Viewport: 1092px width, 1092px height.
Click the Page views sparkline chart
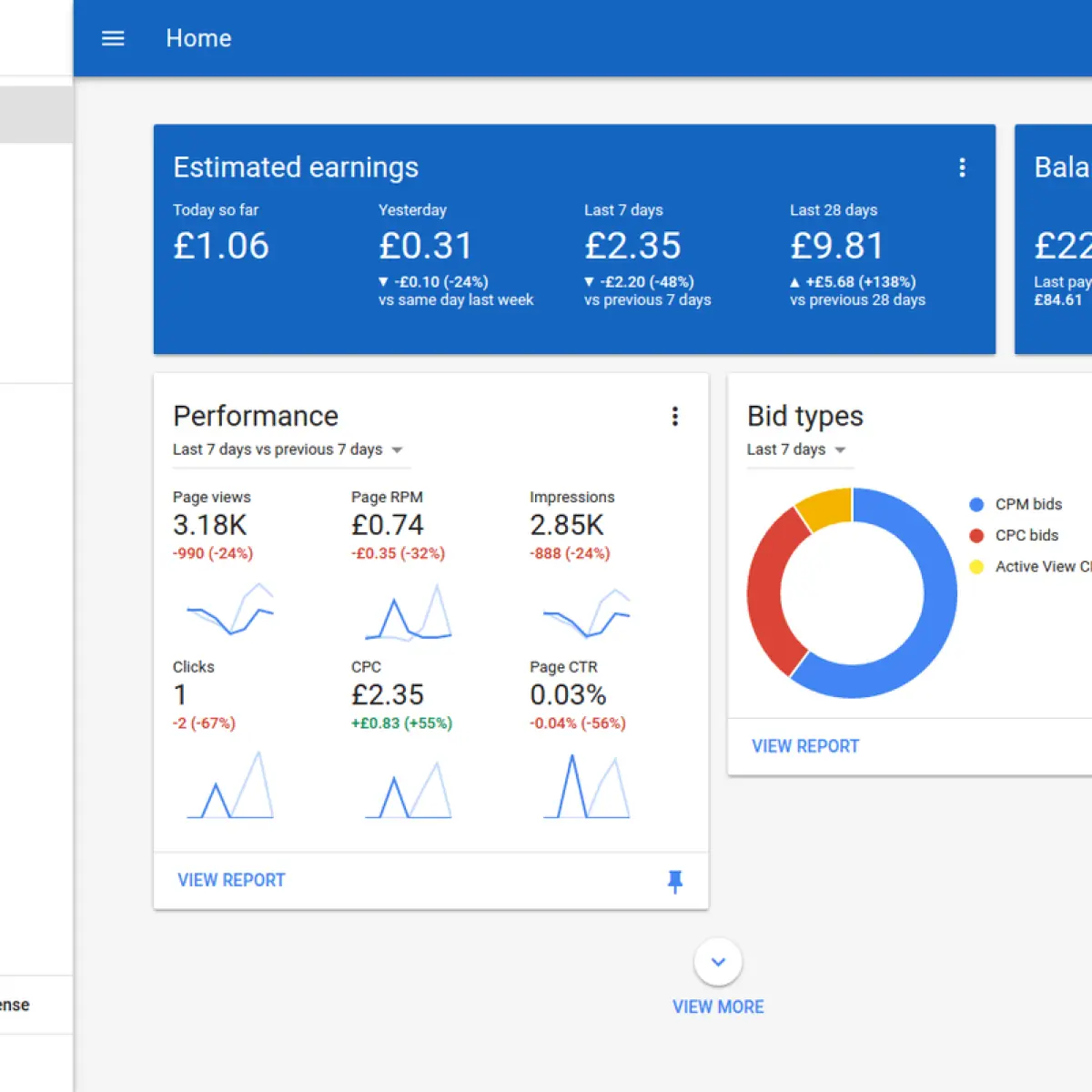230,609
